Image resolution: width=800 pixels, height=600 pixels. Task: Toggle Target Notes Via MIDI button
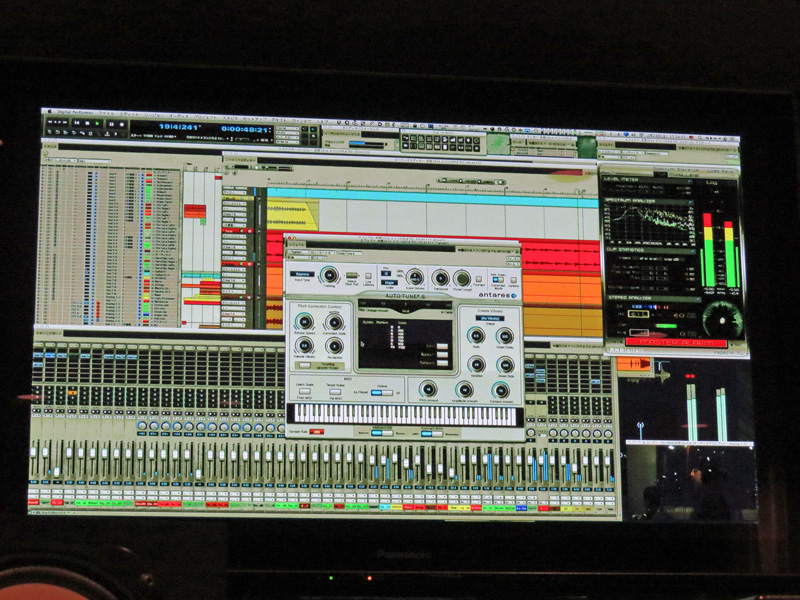point(335,392)
